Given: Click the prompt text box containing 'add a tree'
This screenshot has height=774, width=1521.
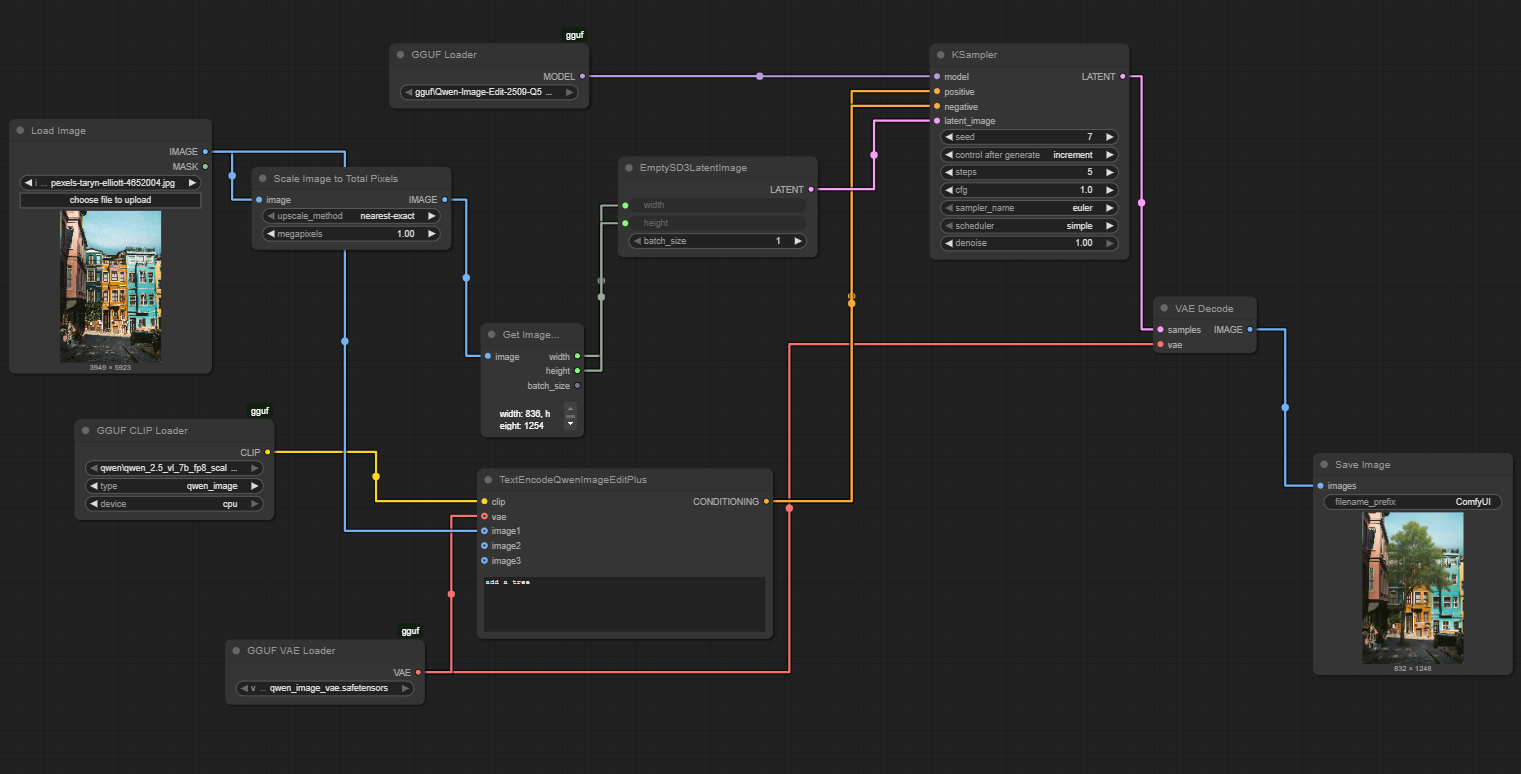Looking at the screenshot, I should pyautogui.click(x=624, y=604).
